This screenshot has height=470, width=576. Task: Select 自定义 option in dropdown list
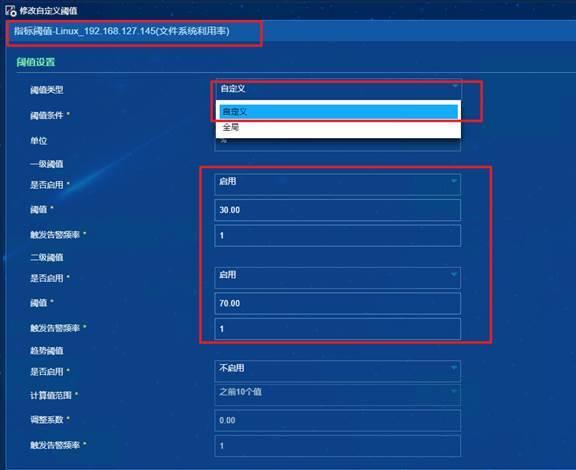[338, 111]
